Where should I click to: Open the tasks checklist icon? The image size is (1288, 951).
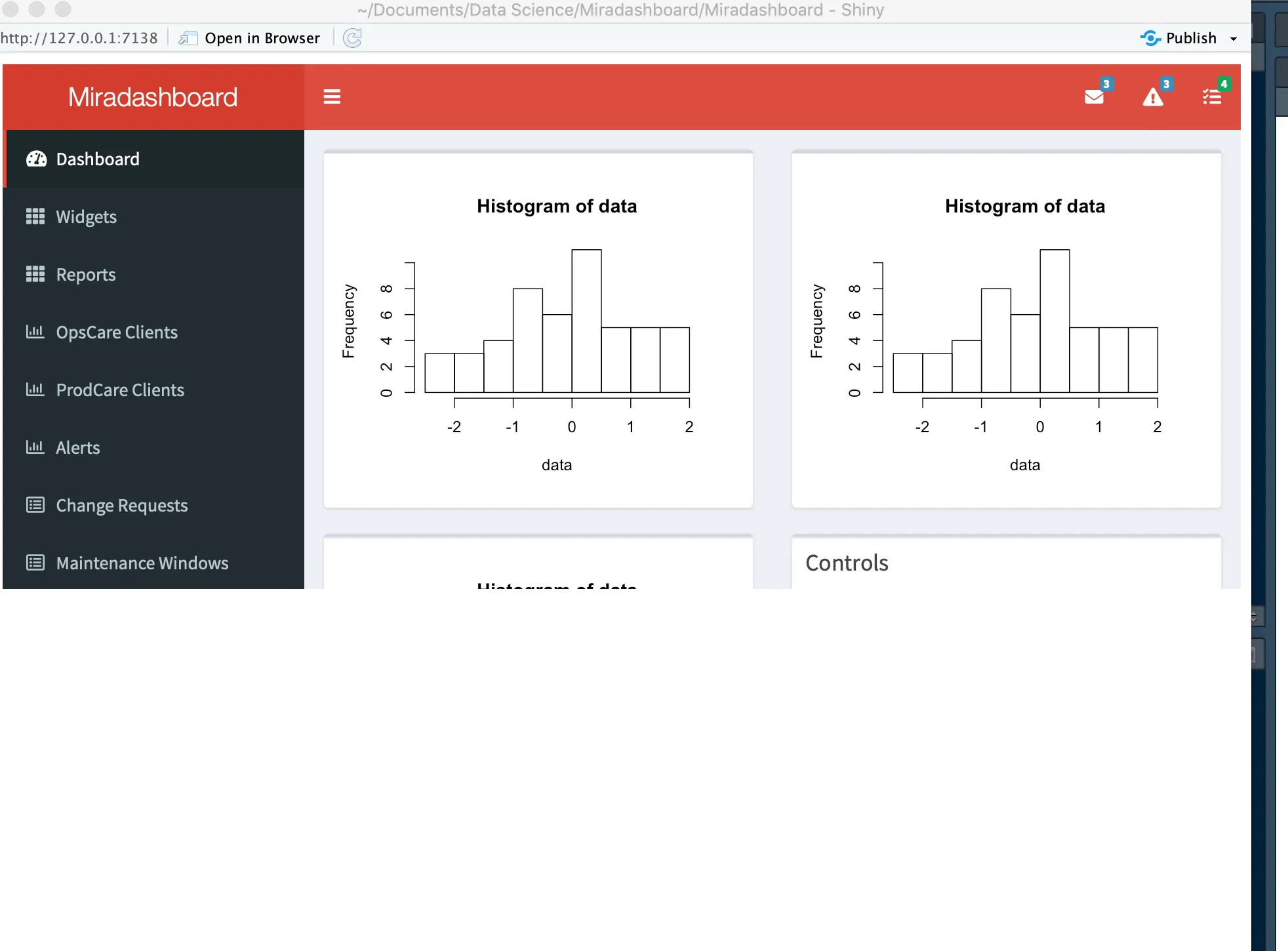(1211, 97)
